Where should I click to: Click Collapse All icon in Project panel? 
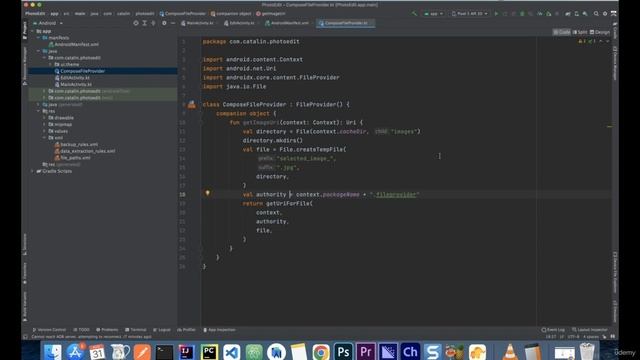point(153,23)
